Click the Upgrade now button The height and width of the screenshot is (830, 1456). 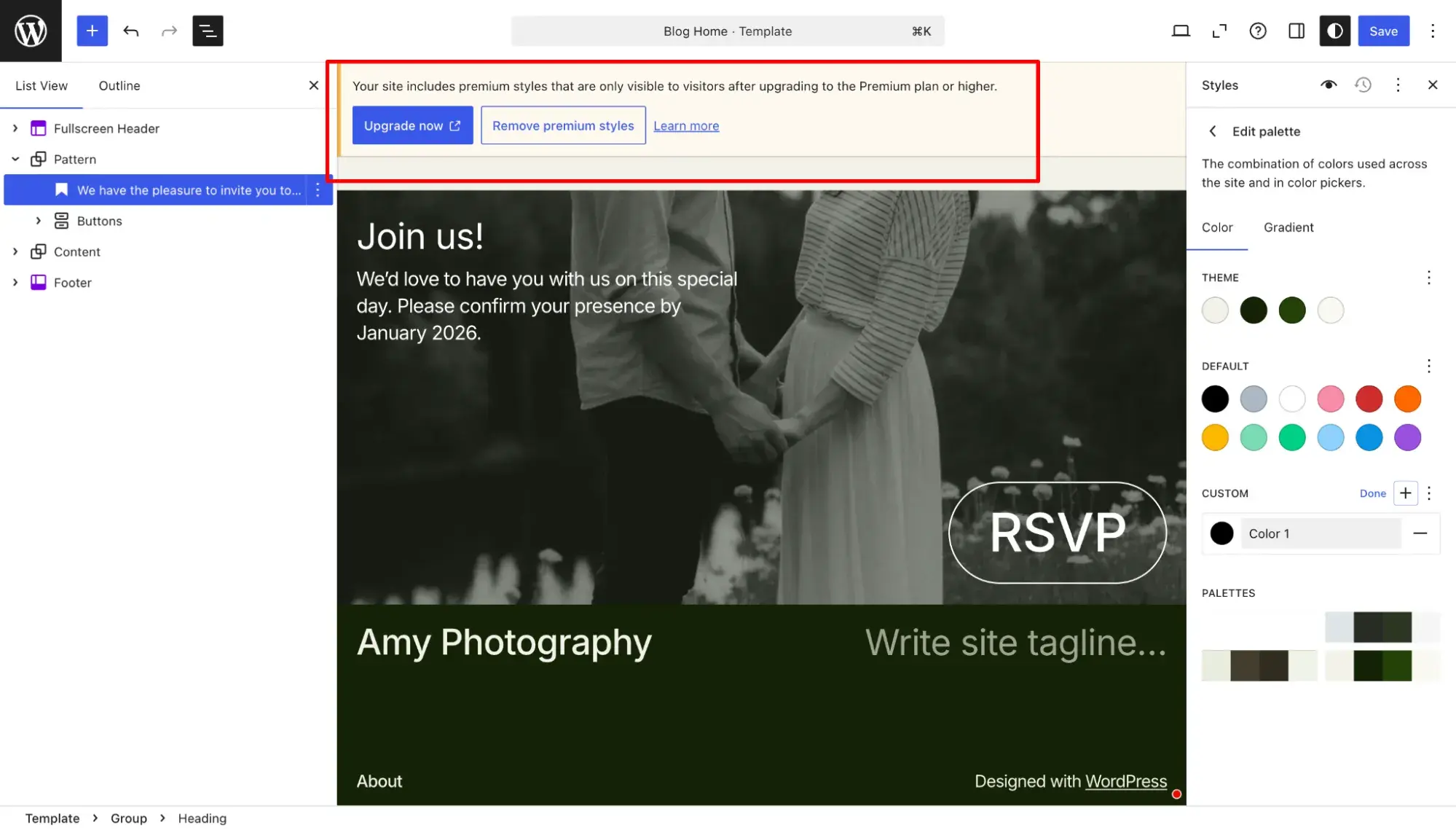(412, 125)
